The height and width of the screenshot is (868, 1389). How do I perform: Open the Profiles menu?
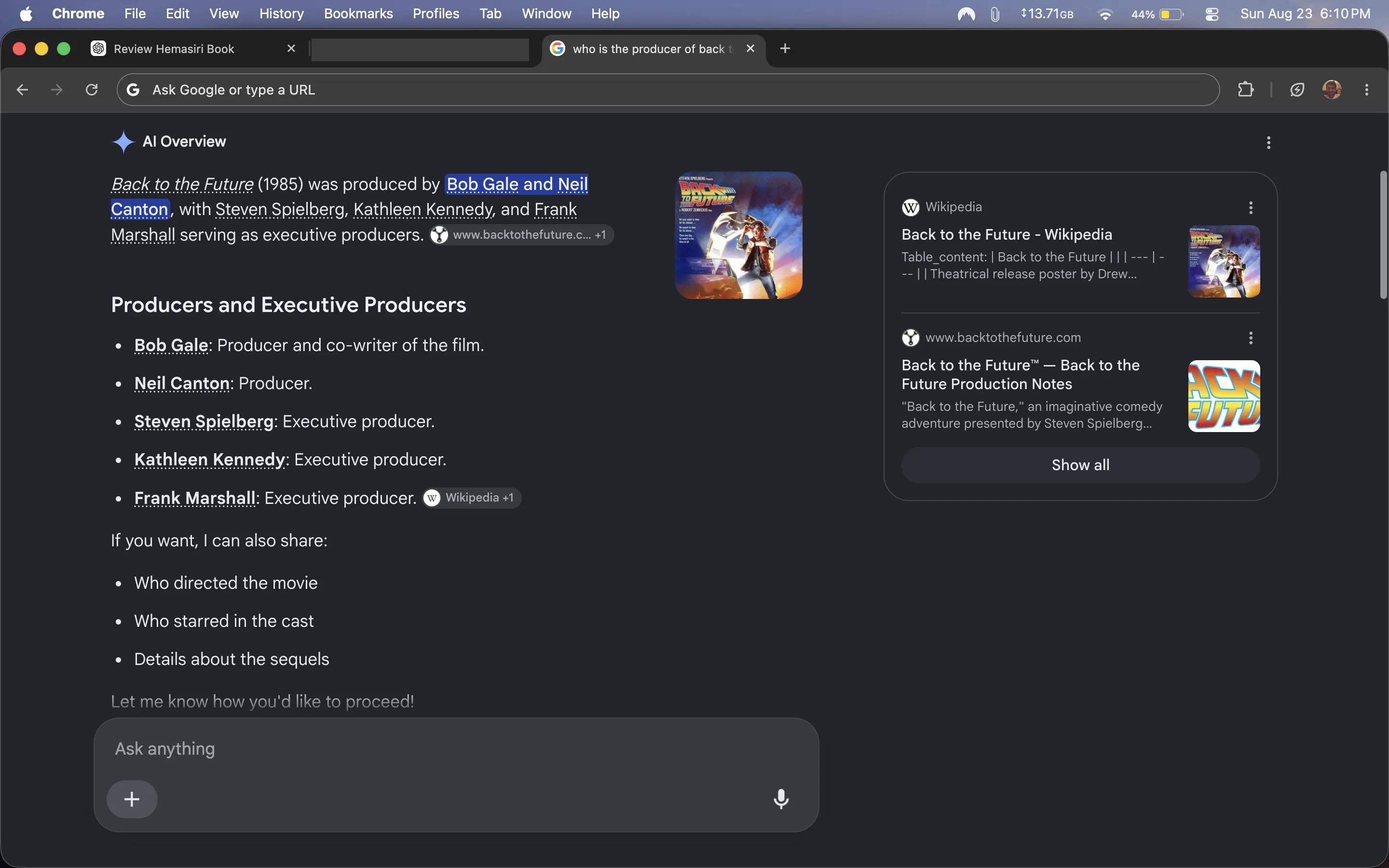pos(436,14)
